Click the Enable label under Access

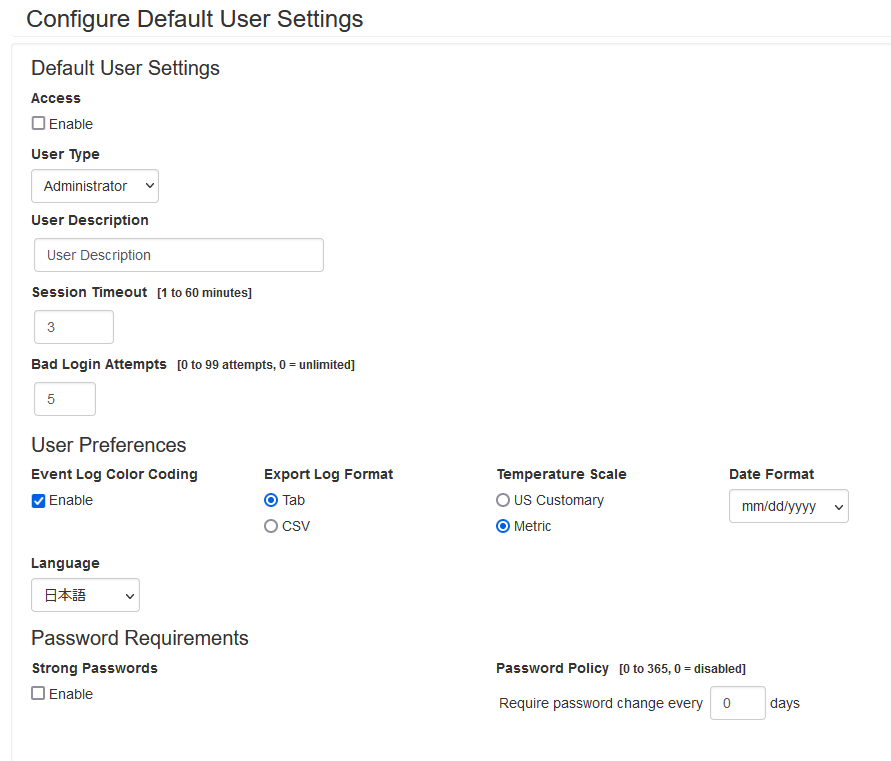point(70,124)
